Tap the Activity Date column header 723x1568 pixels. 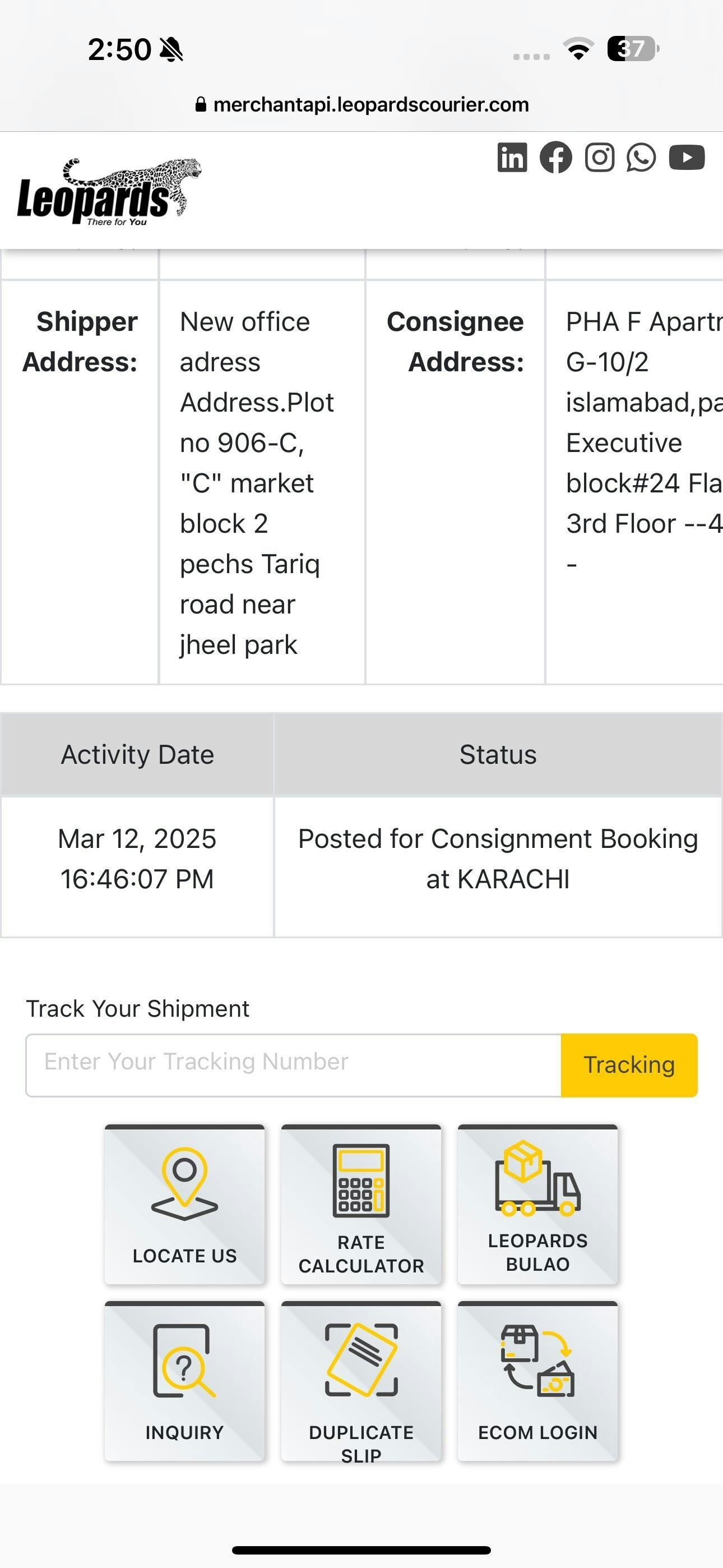[x=137, y=755]
